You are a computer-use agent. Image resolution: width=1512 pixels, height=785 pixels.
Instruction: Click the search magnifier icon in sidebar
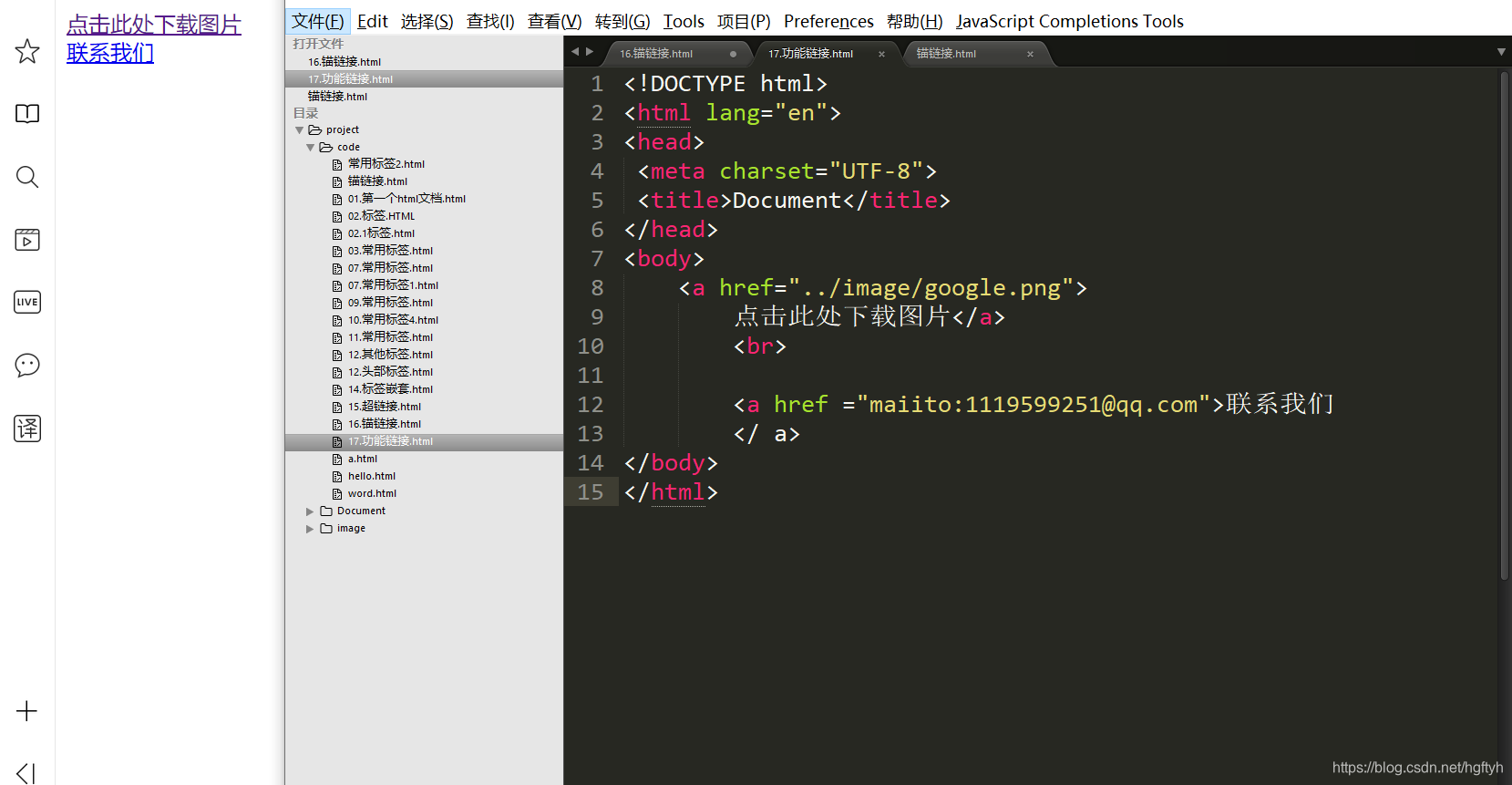coord(27,177)
